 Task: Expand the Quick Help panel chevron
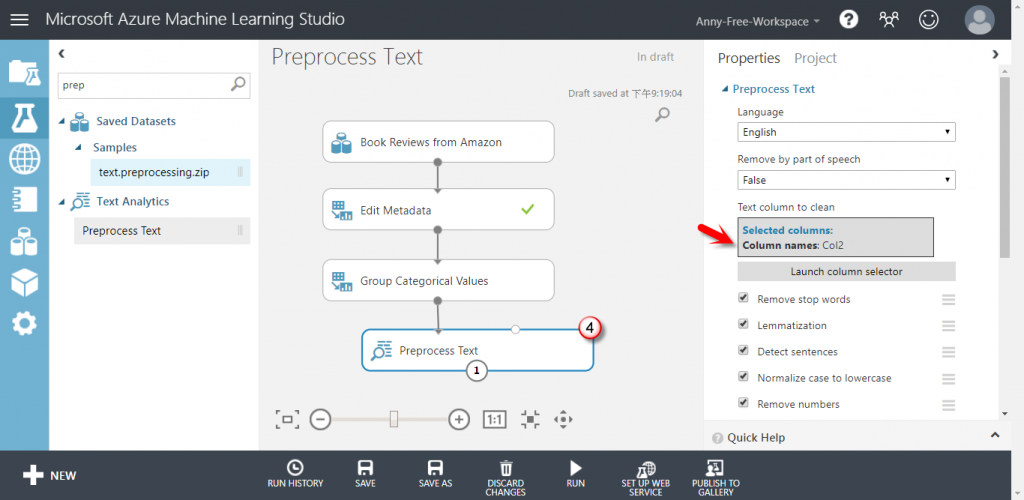(x=995, y=435)
